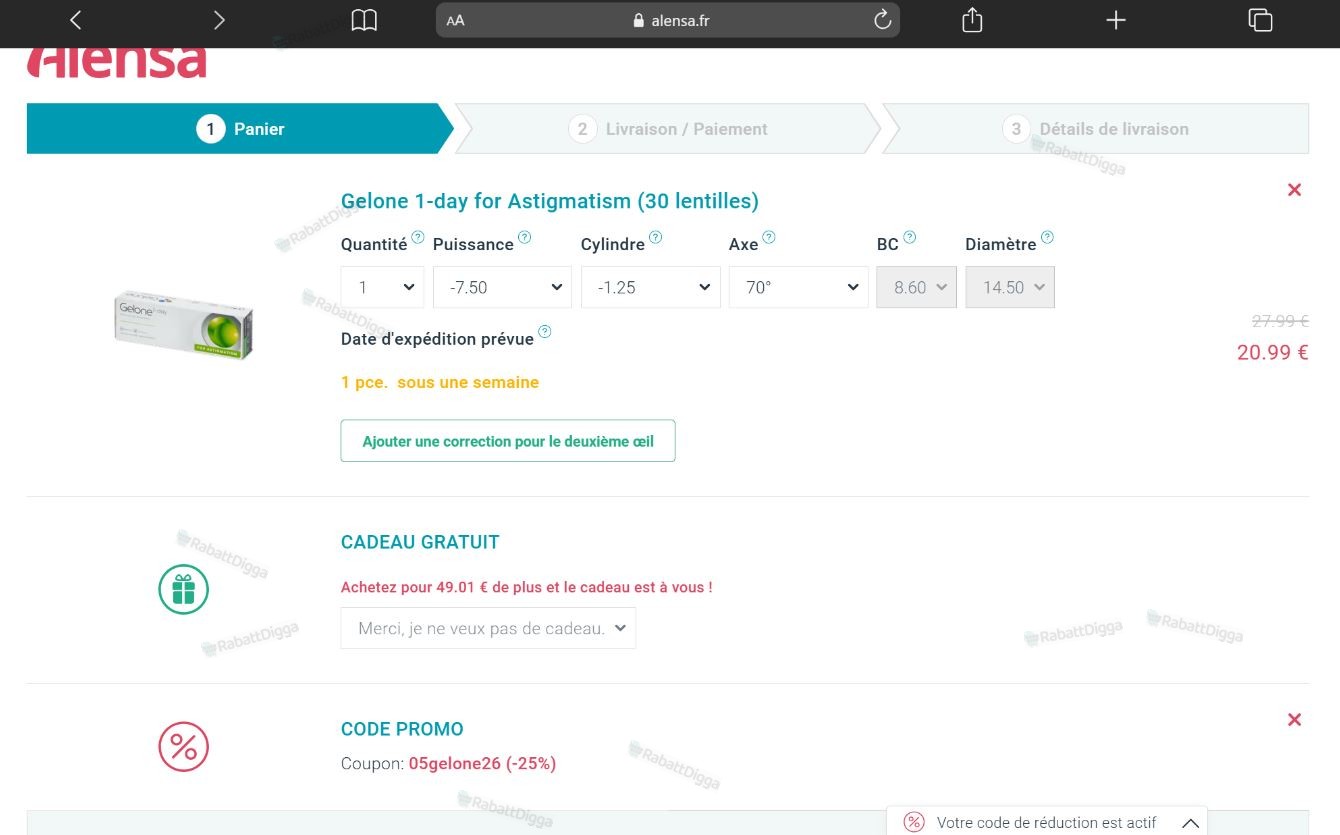Open the Quantité dropdown

click(x=382, y=287)
